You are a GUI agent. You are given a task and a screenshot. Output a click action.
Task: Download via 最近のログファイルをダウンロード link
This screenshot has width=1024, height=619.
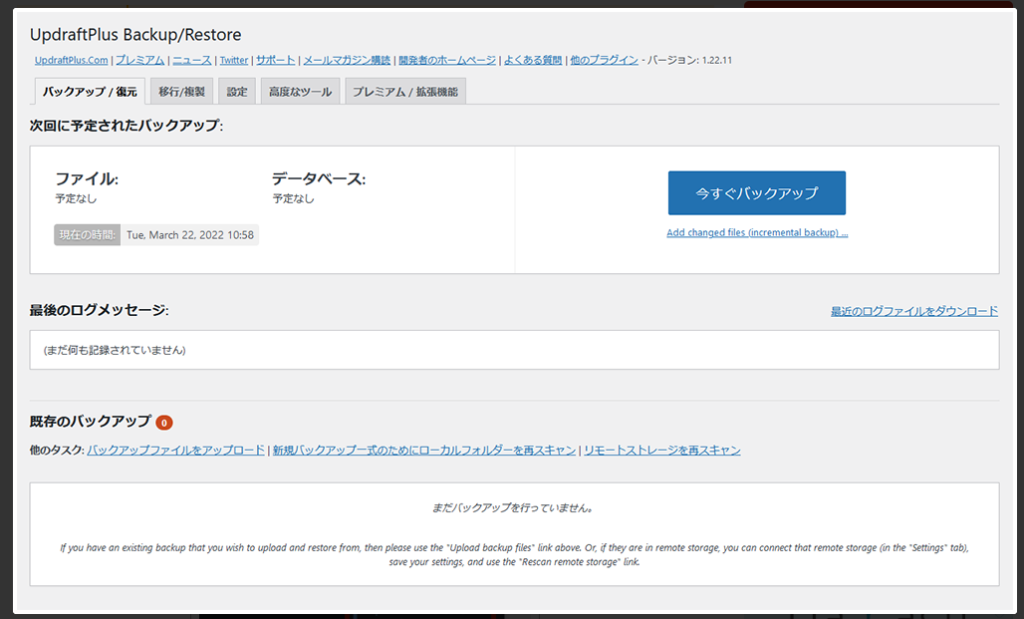pyautogui.click(x=914, y=311)
